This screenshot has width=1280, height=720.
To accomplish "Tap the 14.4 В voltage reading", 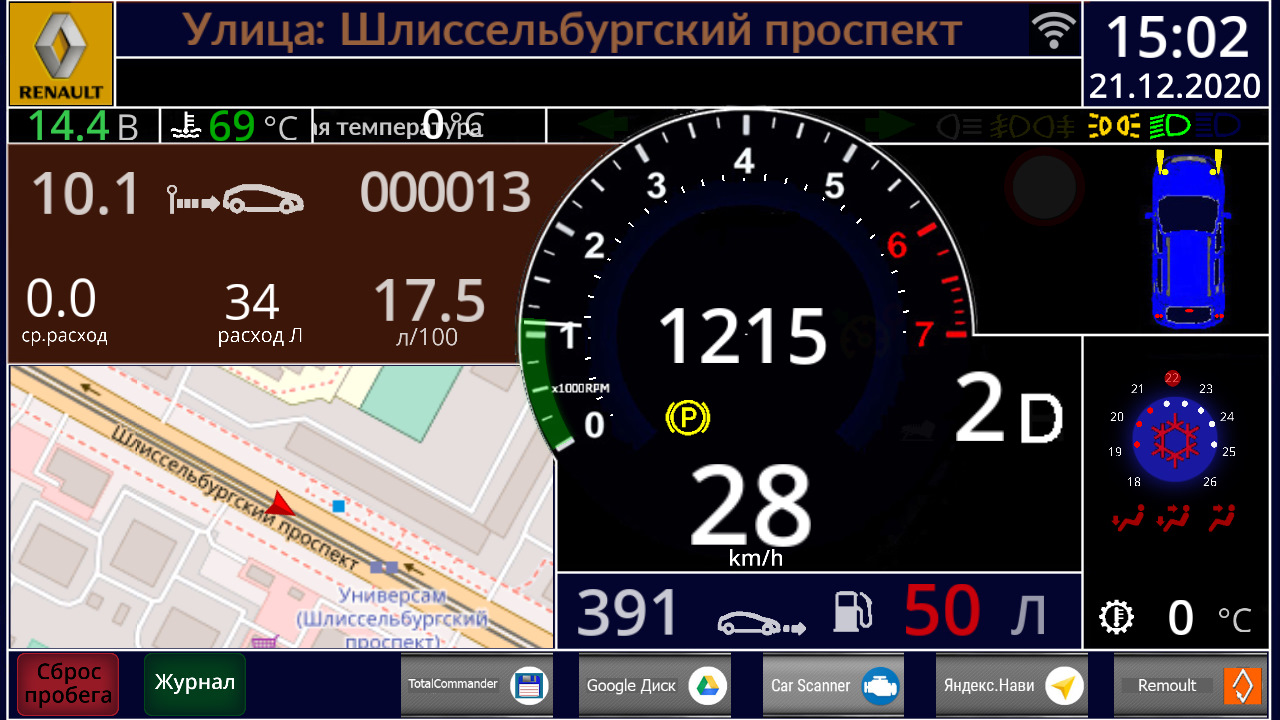I will tap(84, 126).
